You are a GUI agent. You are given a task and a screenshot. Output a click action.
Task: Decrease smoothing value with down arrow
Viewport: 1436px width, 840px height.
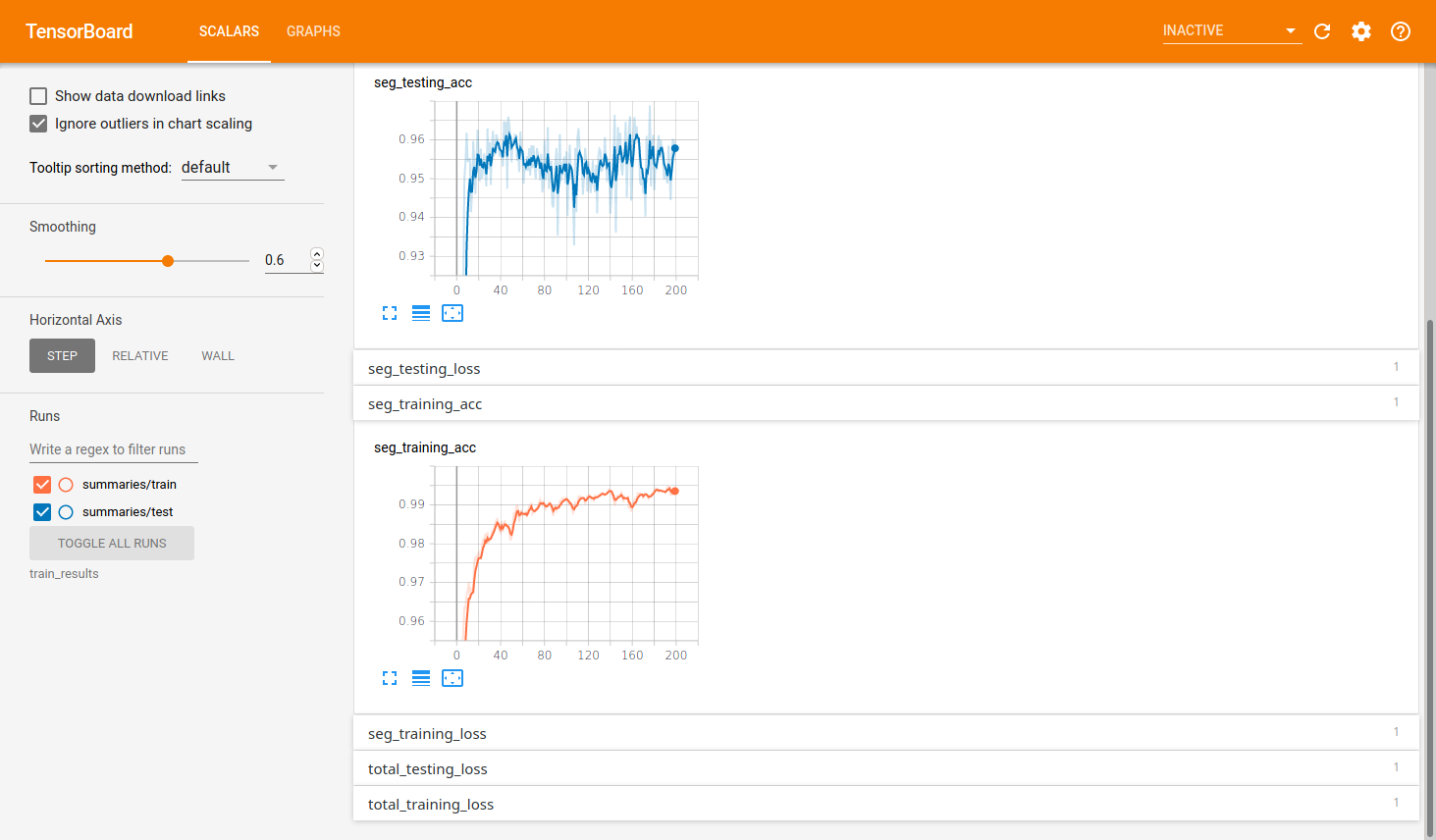point(317,266)
